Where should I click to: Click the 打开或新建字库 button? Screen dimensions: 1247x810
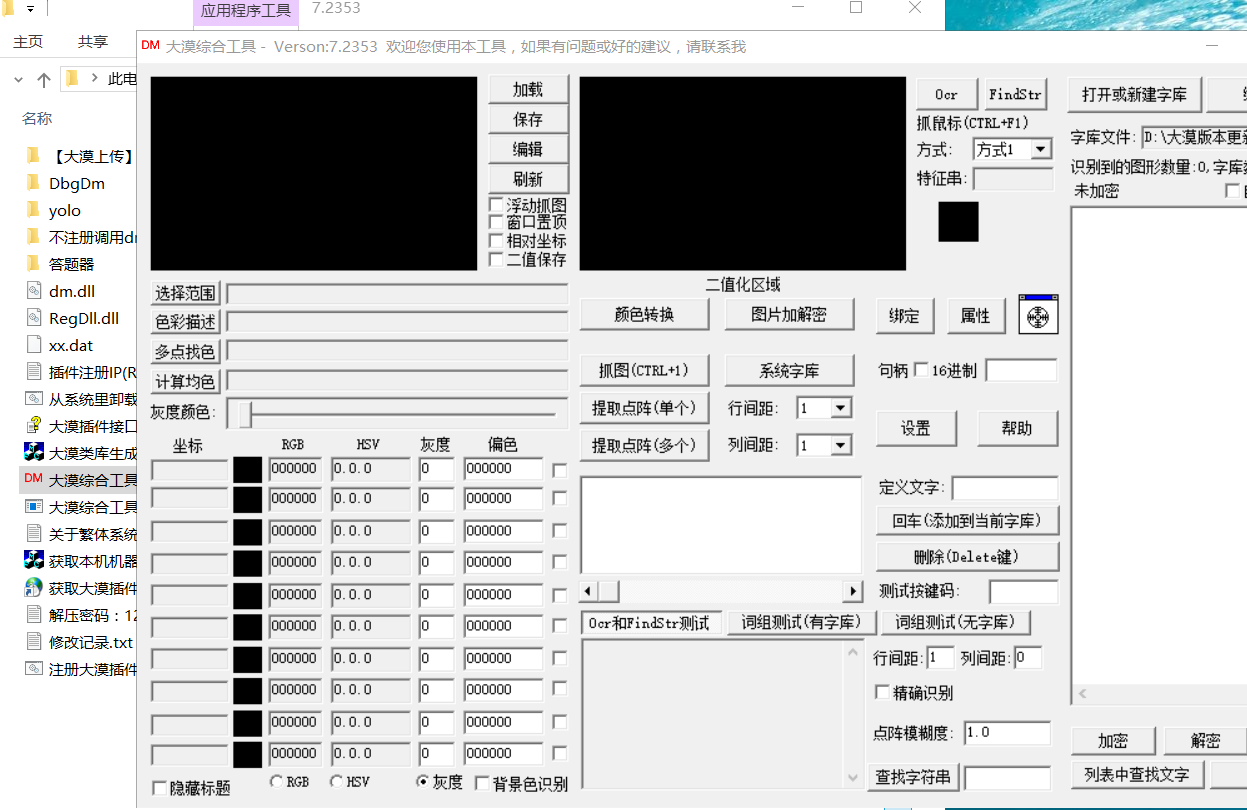tap(1134, 95)
